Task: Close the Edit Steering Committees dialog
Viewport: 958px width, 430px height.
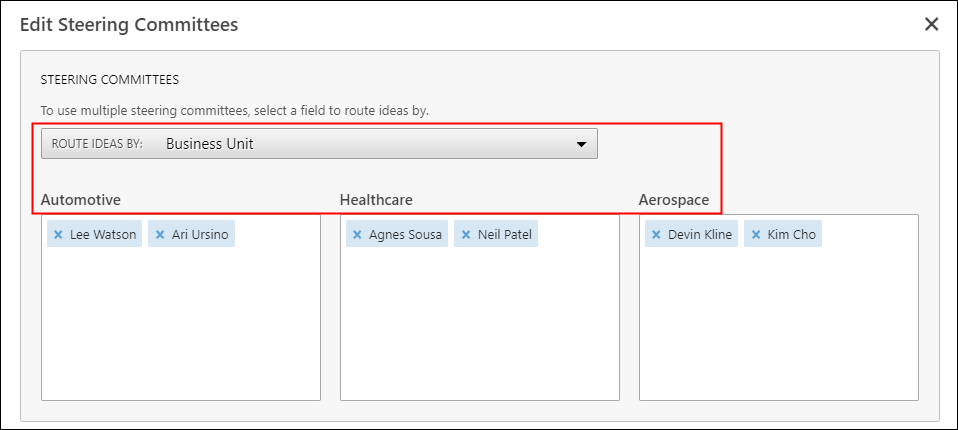Action: (x=931, y=24)
